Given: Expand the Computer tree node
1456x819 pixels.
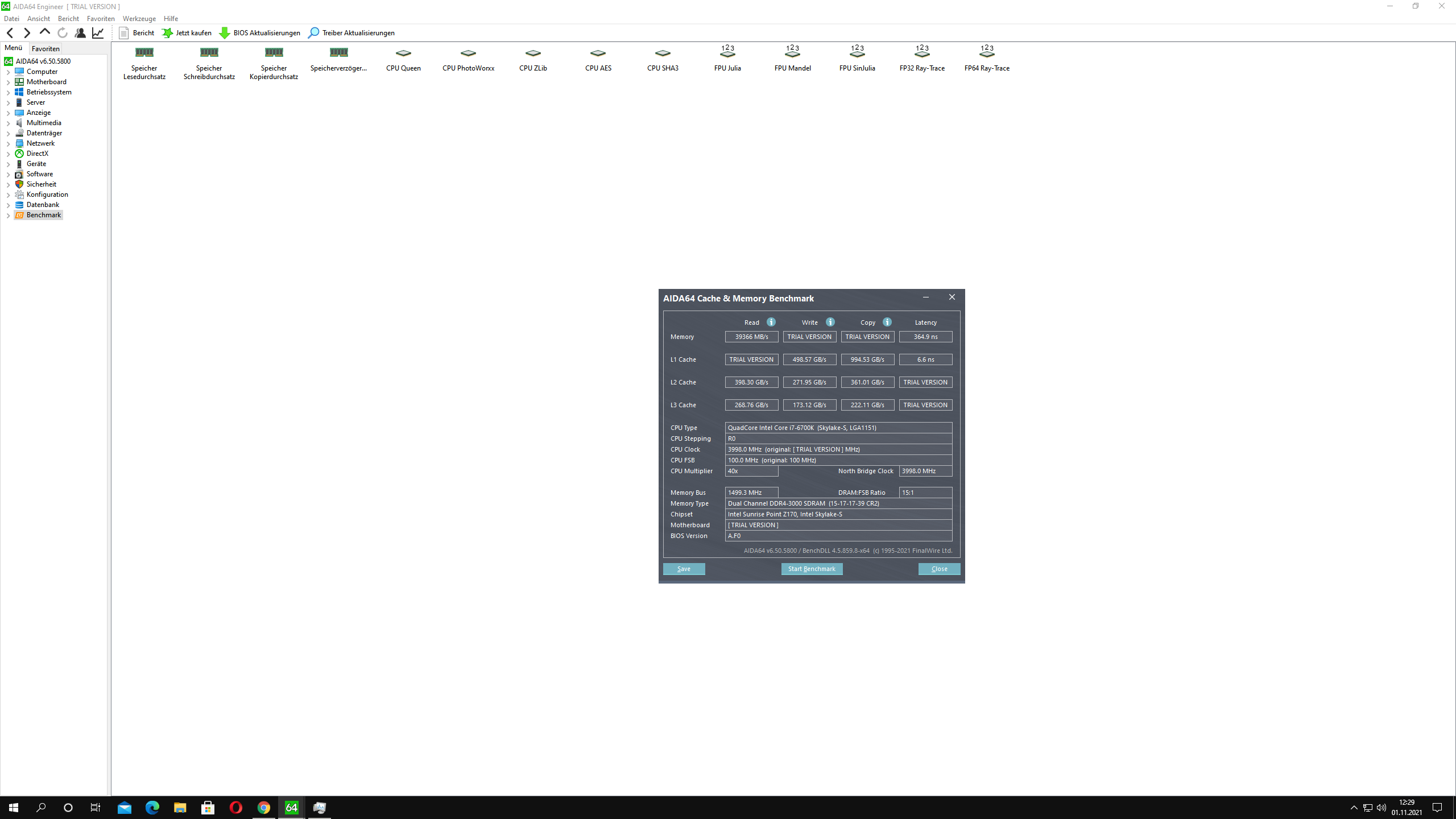Looking at the screenshot, I should (x=8, y=72).
